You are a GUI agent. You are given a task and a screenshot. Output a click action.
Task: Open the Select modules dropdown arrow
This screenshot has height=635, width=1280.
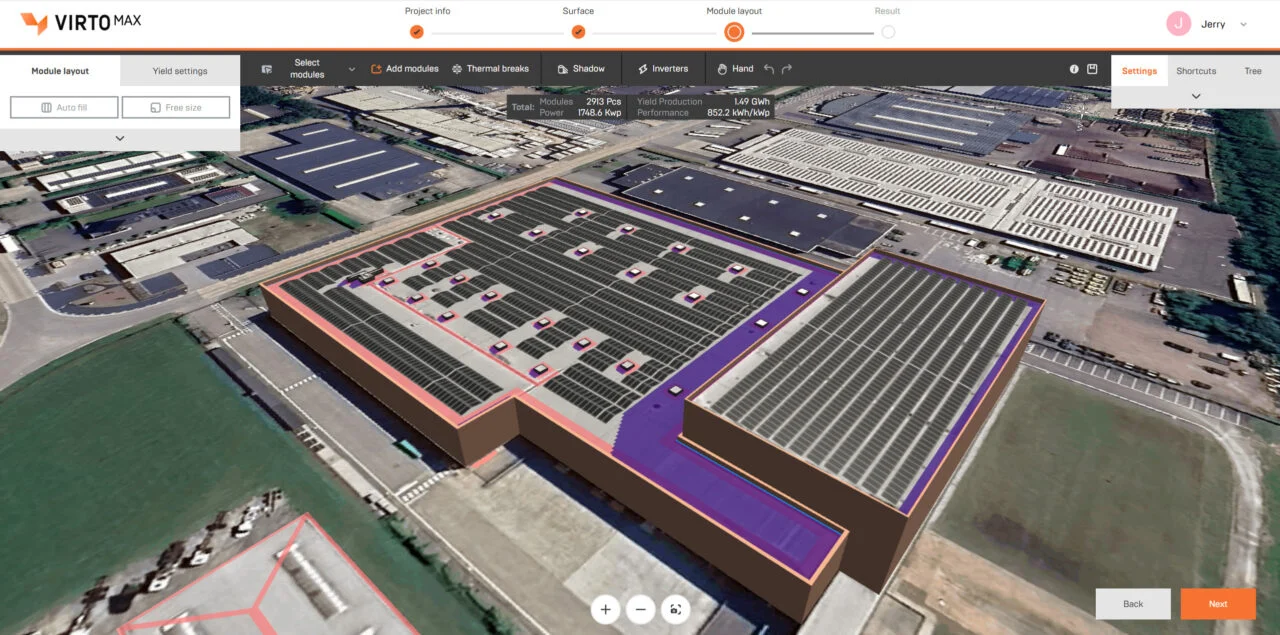351,69
